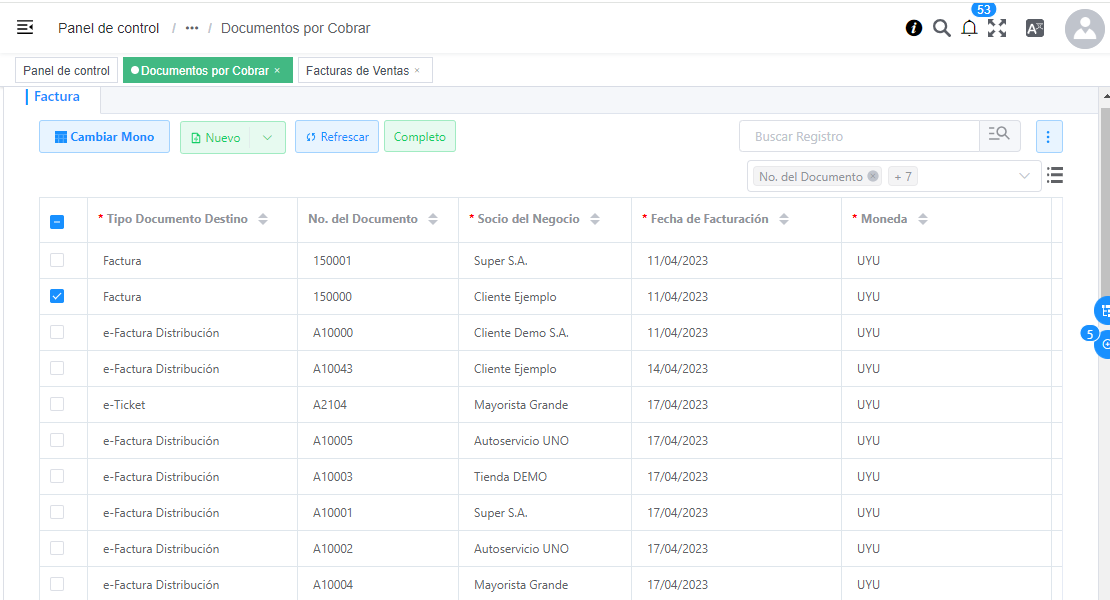Expand the Nuevo button dropdown arrow
The image size is (1110, 600).
point(267,138)
